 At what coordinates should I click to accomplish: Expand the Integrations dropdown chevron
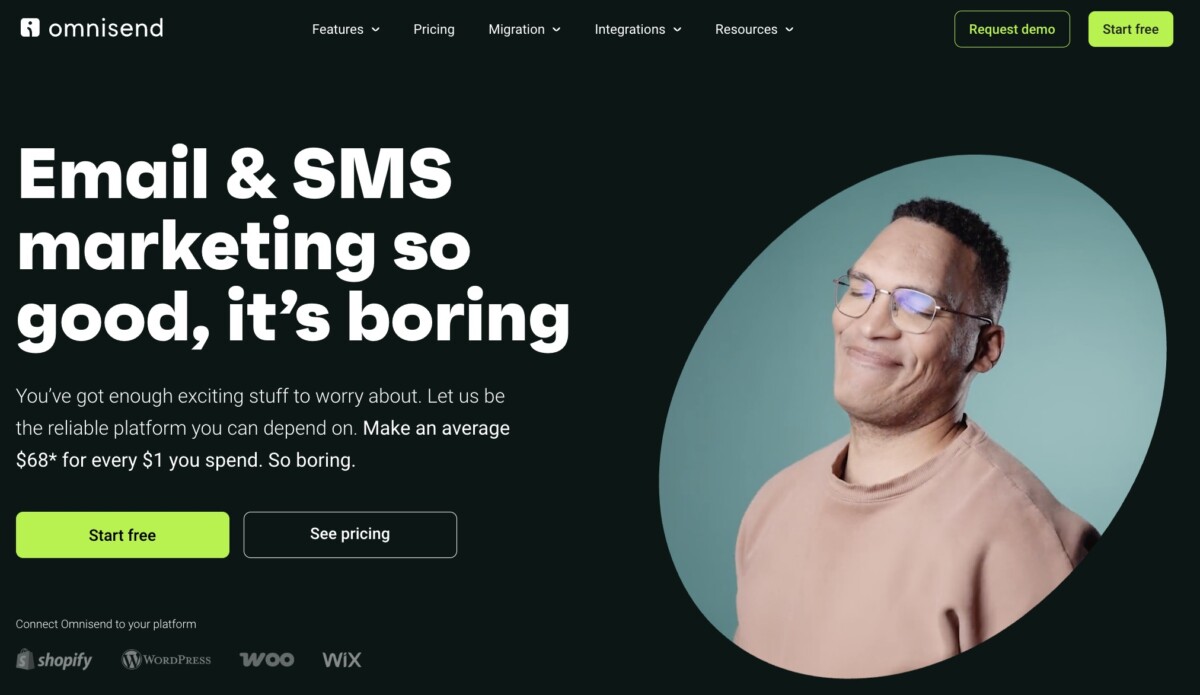(x=677, y=30)
